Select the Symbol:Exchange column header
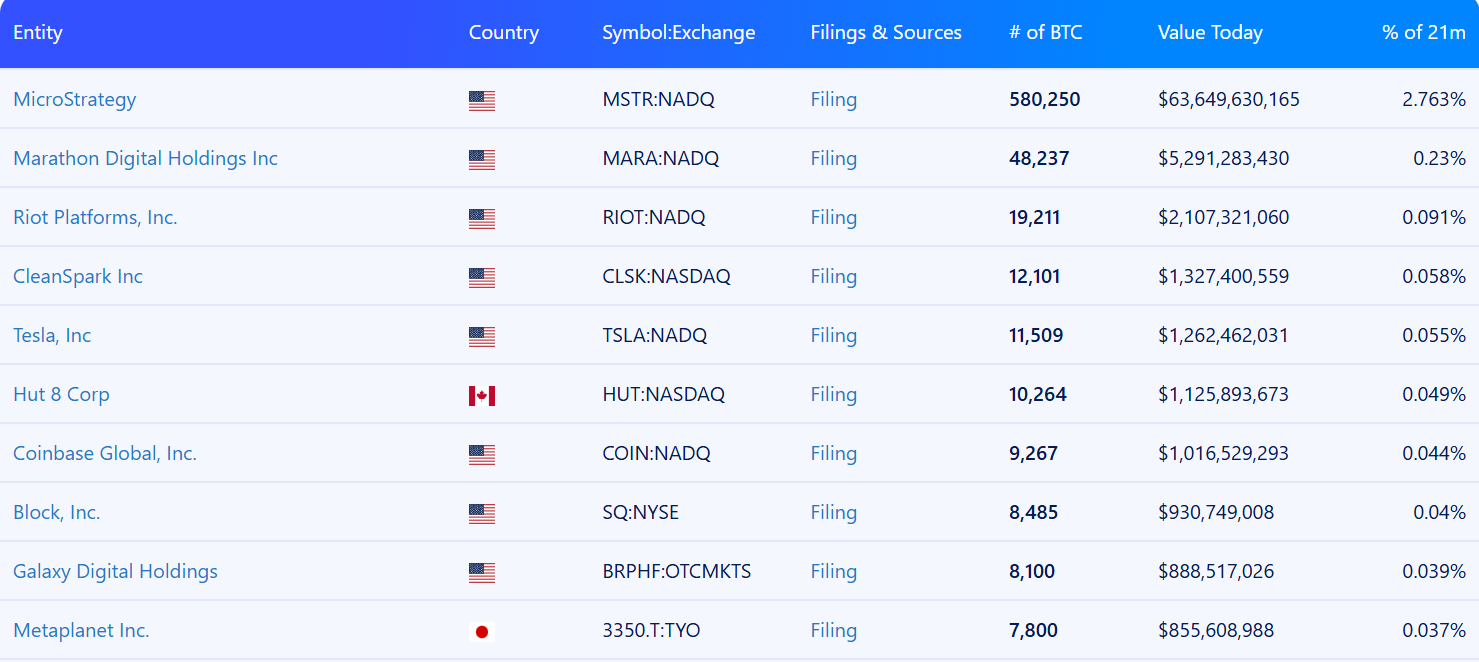 tap(678, 32)
